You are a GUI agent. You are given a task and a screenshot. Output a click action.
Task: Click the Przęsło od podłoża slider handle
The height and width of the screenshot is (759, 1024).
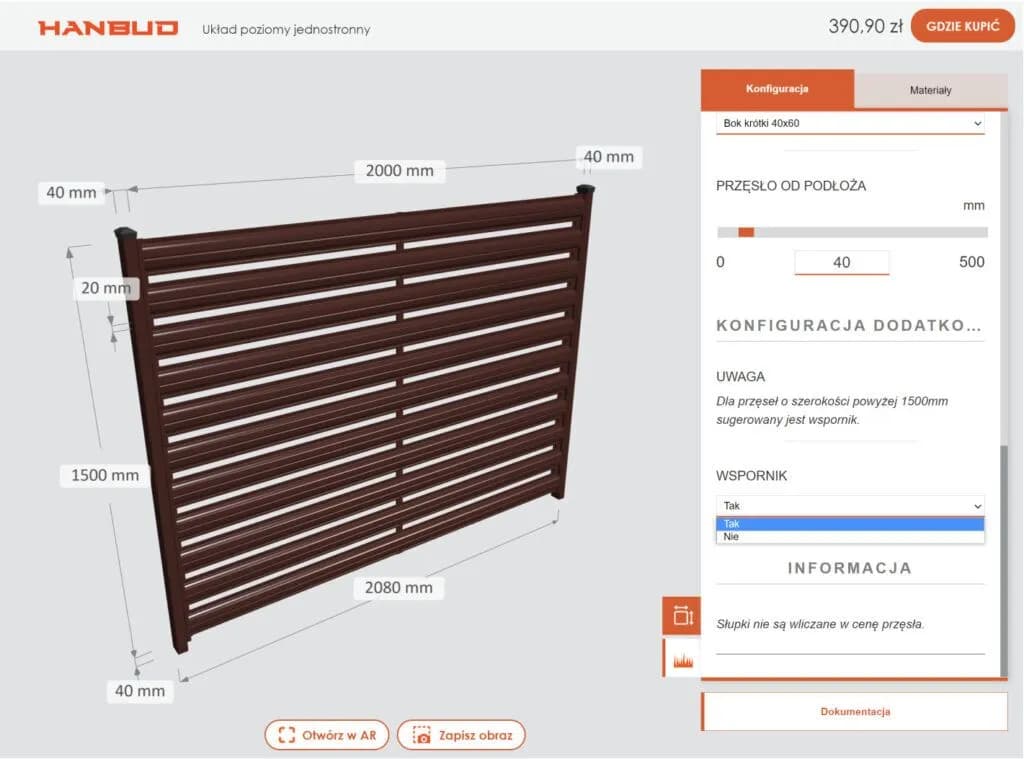(x=746, y=232)
